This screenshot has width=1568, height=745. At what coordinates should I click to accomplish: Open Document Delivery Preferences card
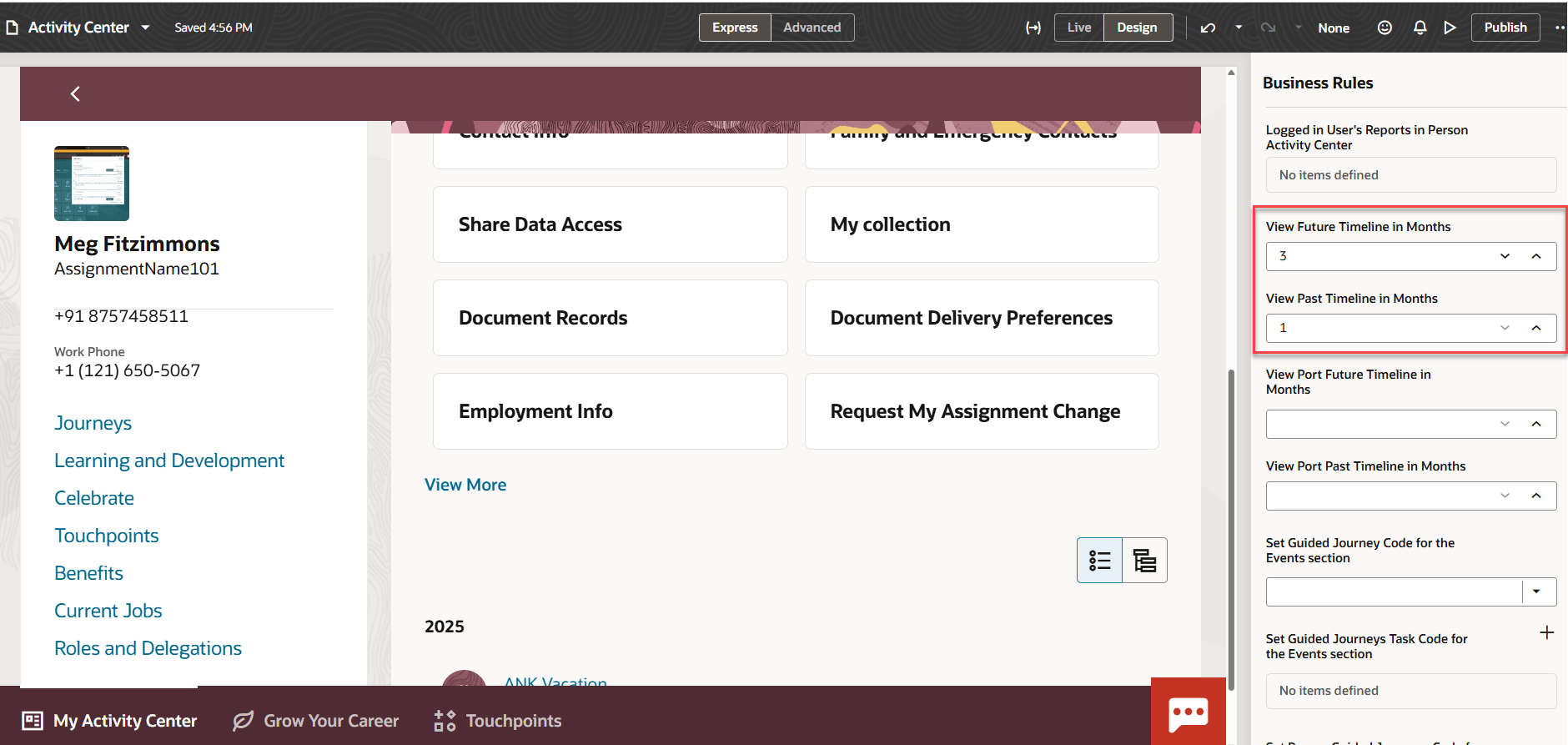[982, 318]
